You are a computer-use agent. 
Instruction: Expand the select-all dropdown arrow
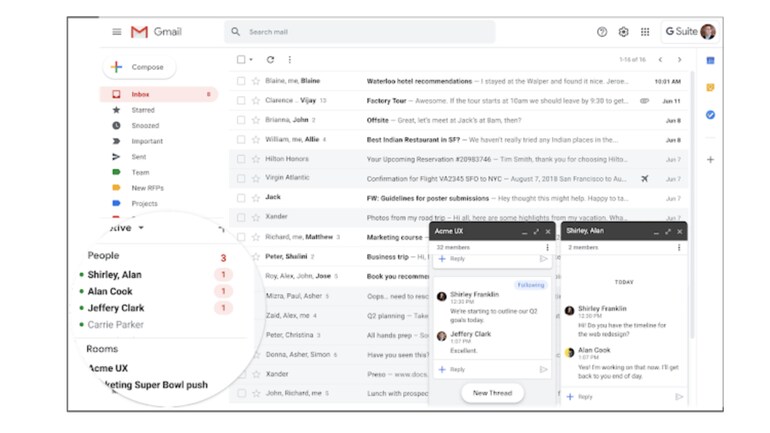[x=252, y=60]
